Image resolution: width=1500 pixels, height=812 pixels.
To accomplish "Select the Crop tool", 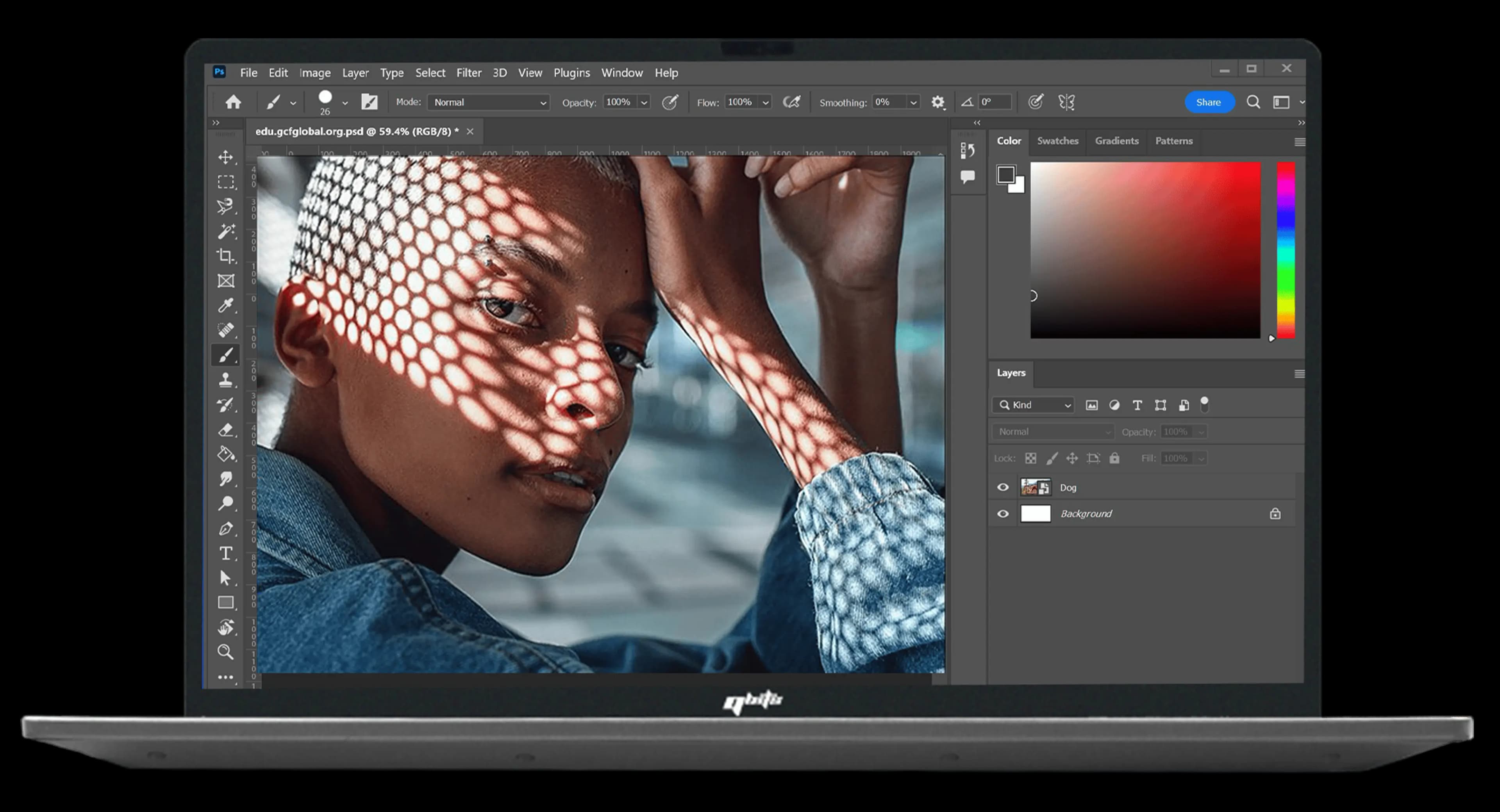I will pos(225,256).
